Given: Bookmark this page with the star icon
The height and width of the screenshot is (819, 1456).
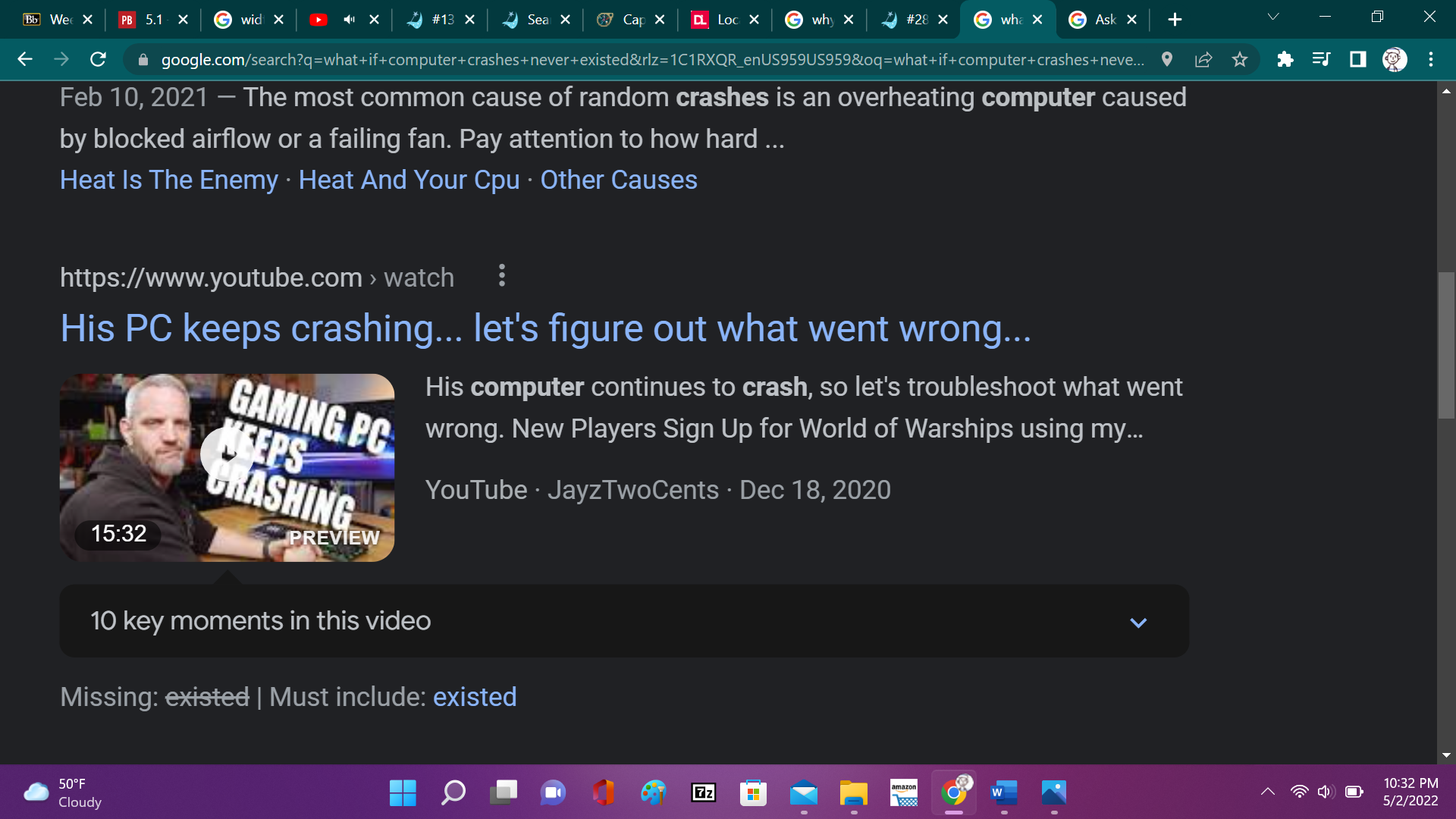Looking at the screenshot, I should pyautogui.click(x=1240, y=59).
